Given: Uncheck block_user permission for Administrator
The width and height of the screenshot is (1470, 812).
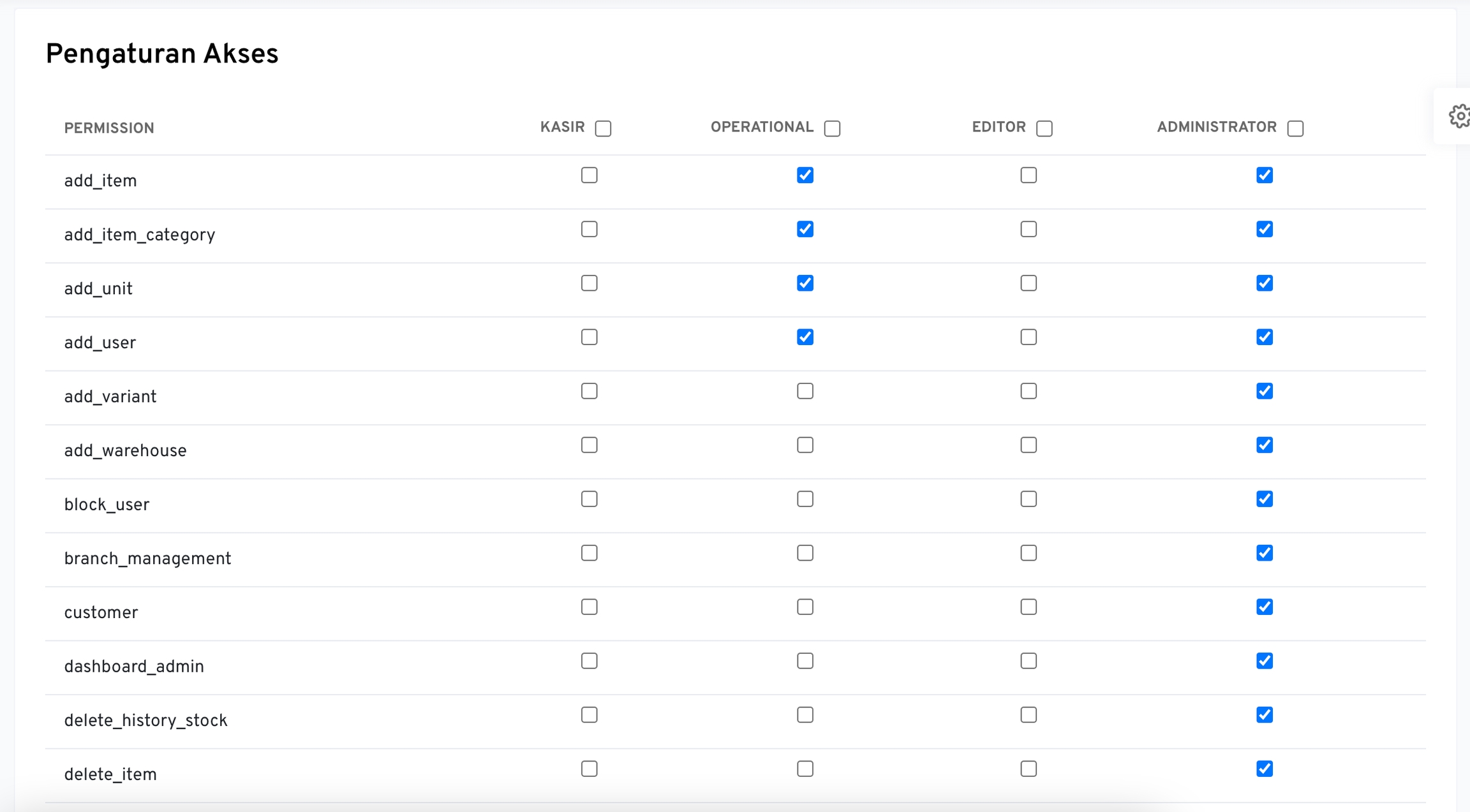Looking at the screenshot, I should tap(1265, 499).
